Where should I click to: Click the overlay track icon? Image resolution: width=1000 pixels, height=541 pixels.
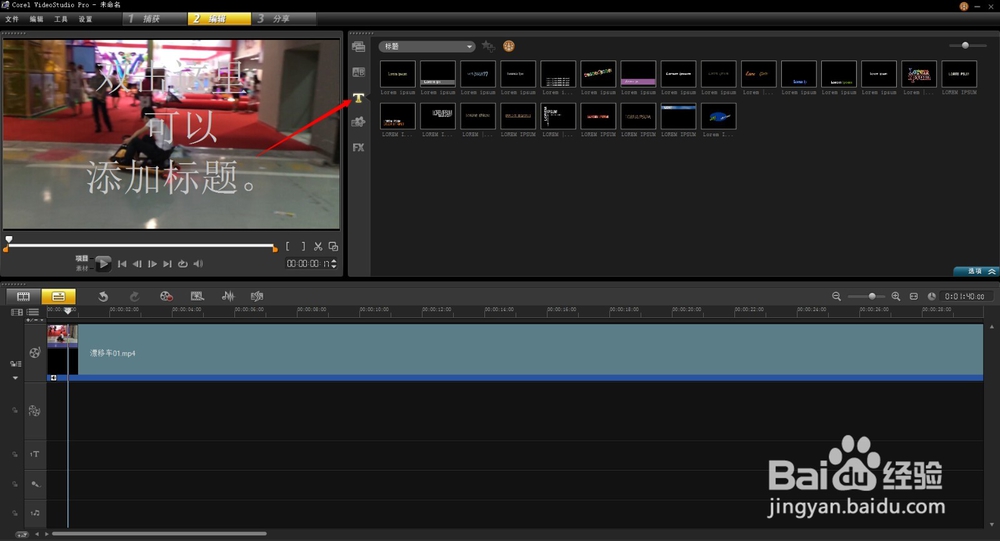(34, 411)
